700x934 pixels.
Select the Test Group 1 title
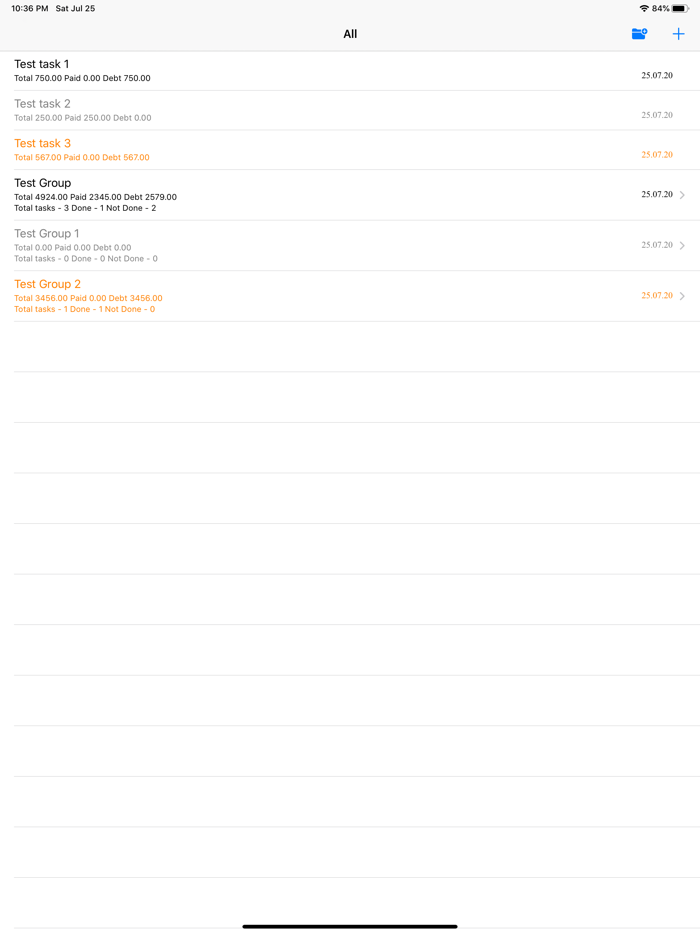click(46, 234)
